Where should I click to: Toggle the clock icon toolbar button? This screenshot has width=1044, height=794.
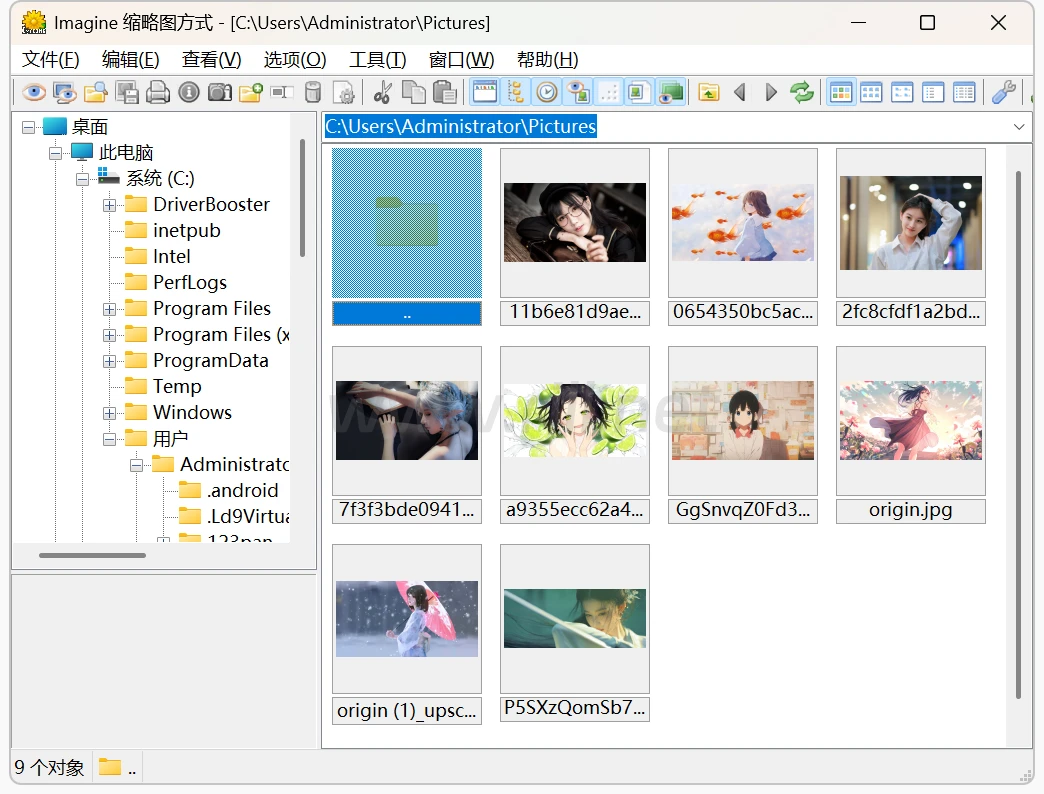pyautogui.click(x=547, y=93)
